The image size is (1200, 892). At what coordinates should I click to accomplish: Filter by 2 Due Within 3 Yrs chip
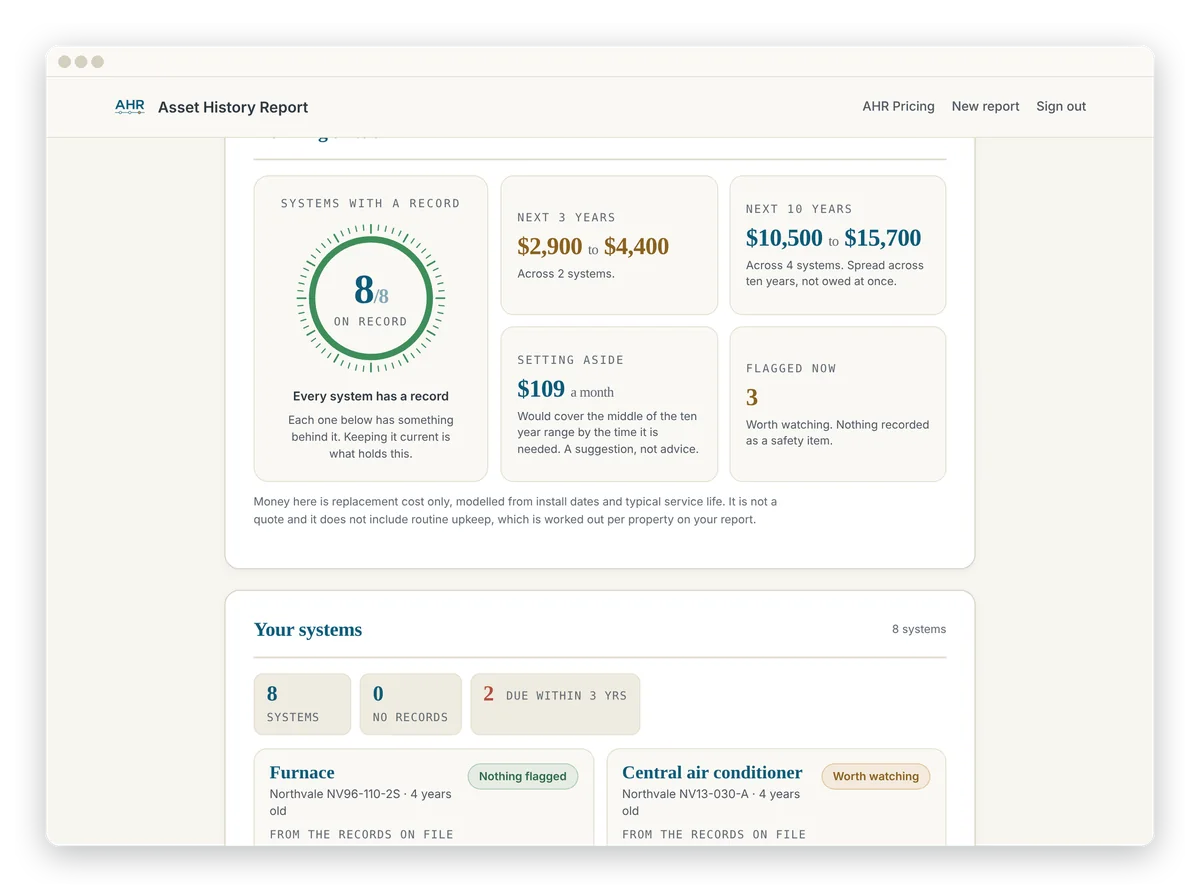point(555,704)
